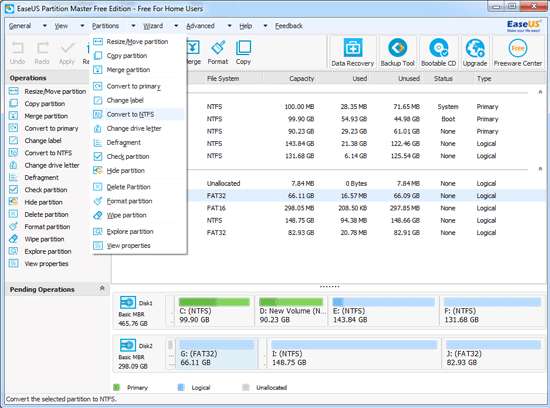
Task: Click Wipe partition icon in Operations panel
Action: (x=13, y=239)
